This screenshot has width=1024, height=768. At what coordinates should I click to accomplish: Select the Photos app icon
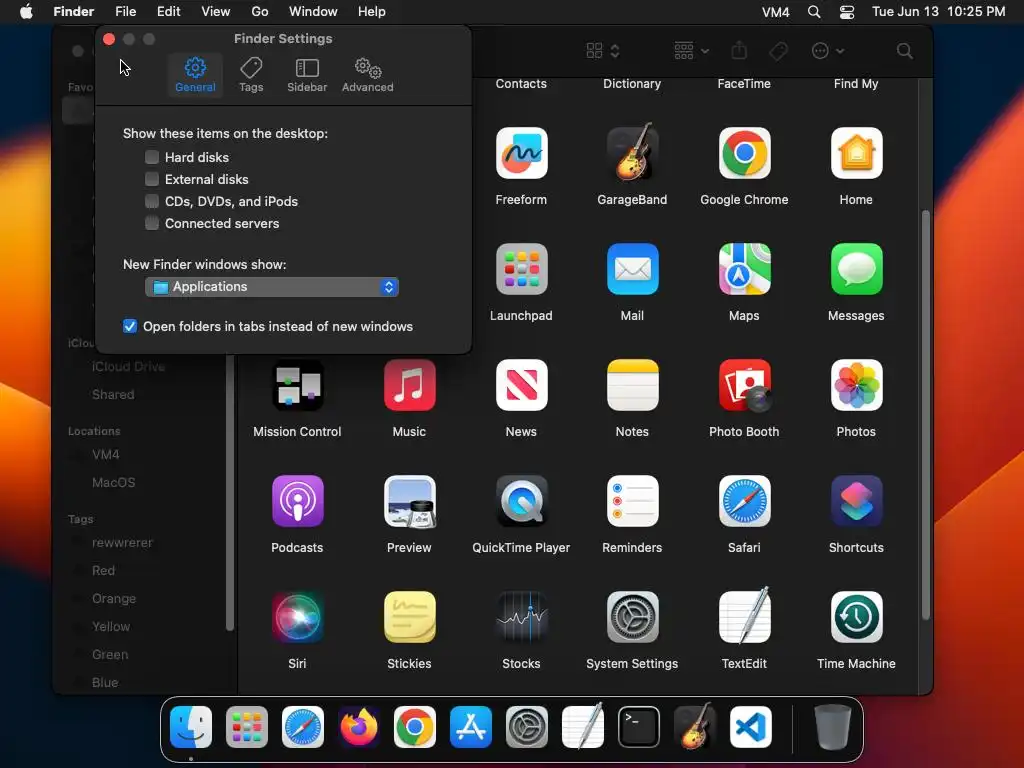click(x=856, y=385)
